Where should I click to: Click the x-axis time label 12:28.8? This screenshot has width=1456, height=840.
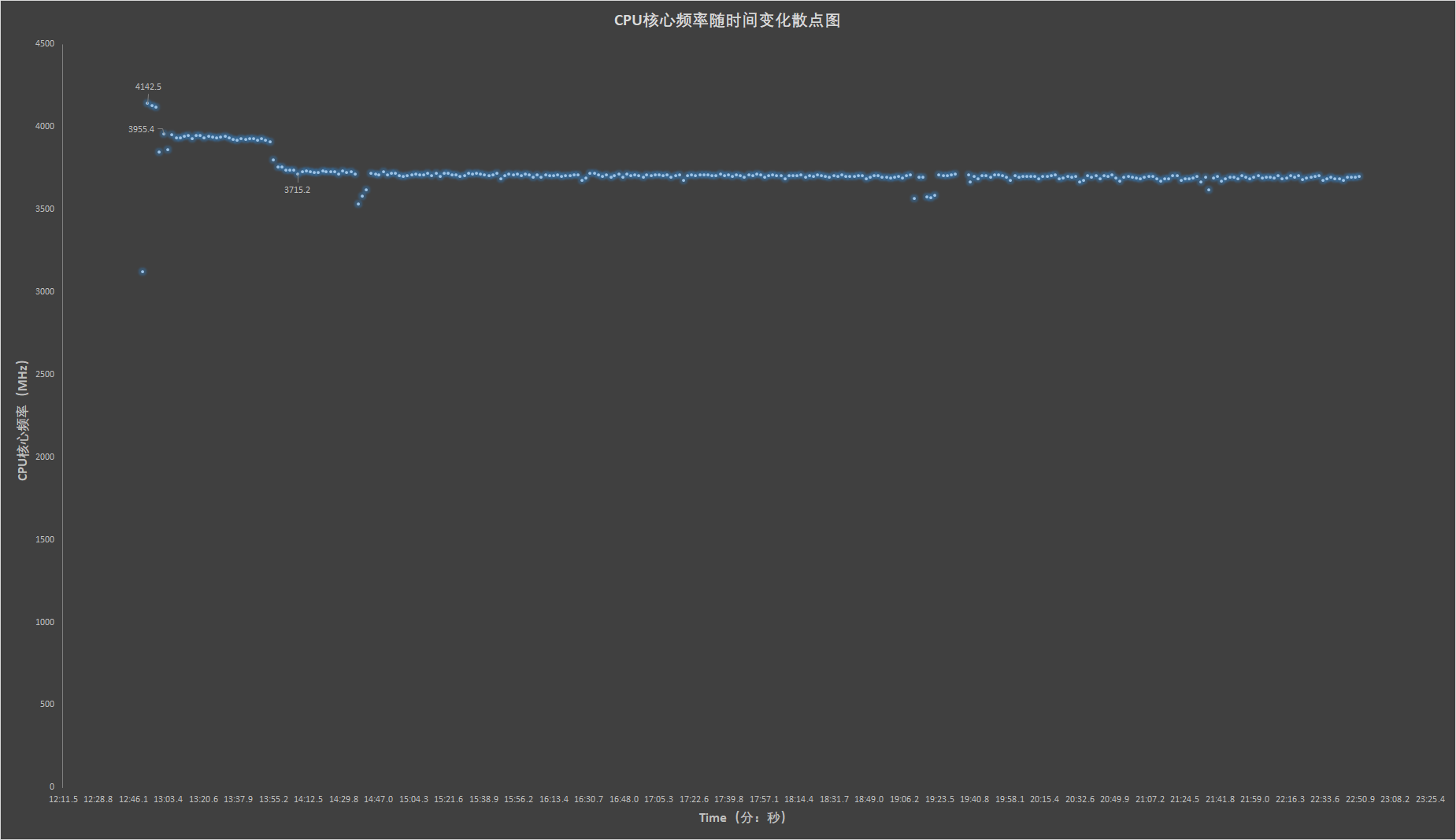98,799
